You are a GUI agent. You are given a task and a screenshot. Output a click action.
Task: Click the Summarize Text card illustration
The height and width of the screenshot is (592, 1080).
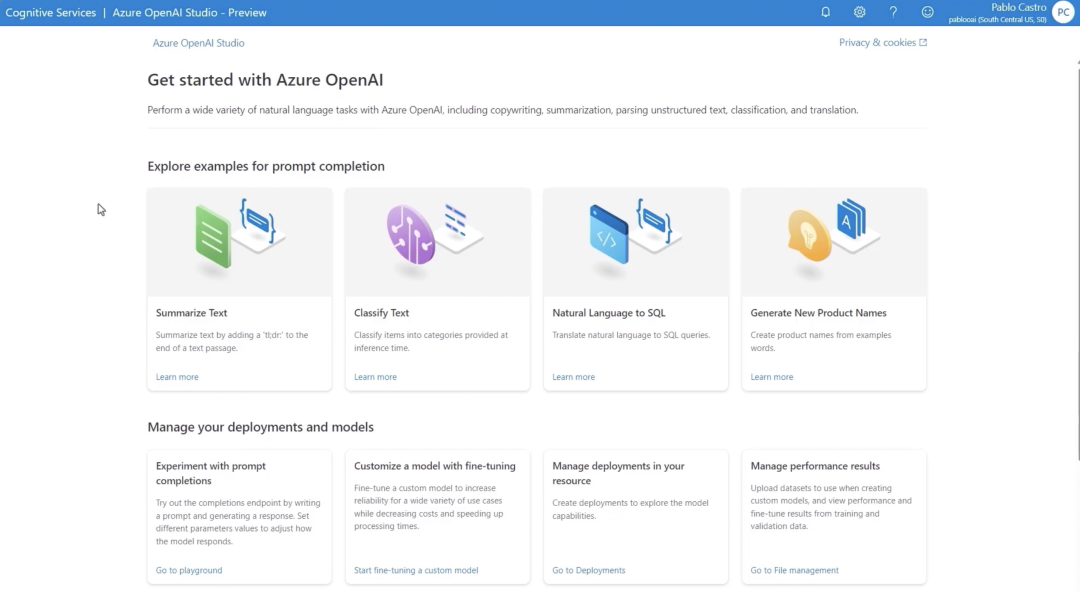[240, 242]
